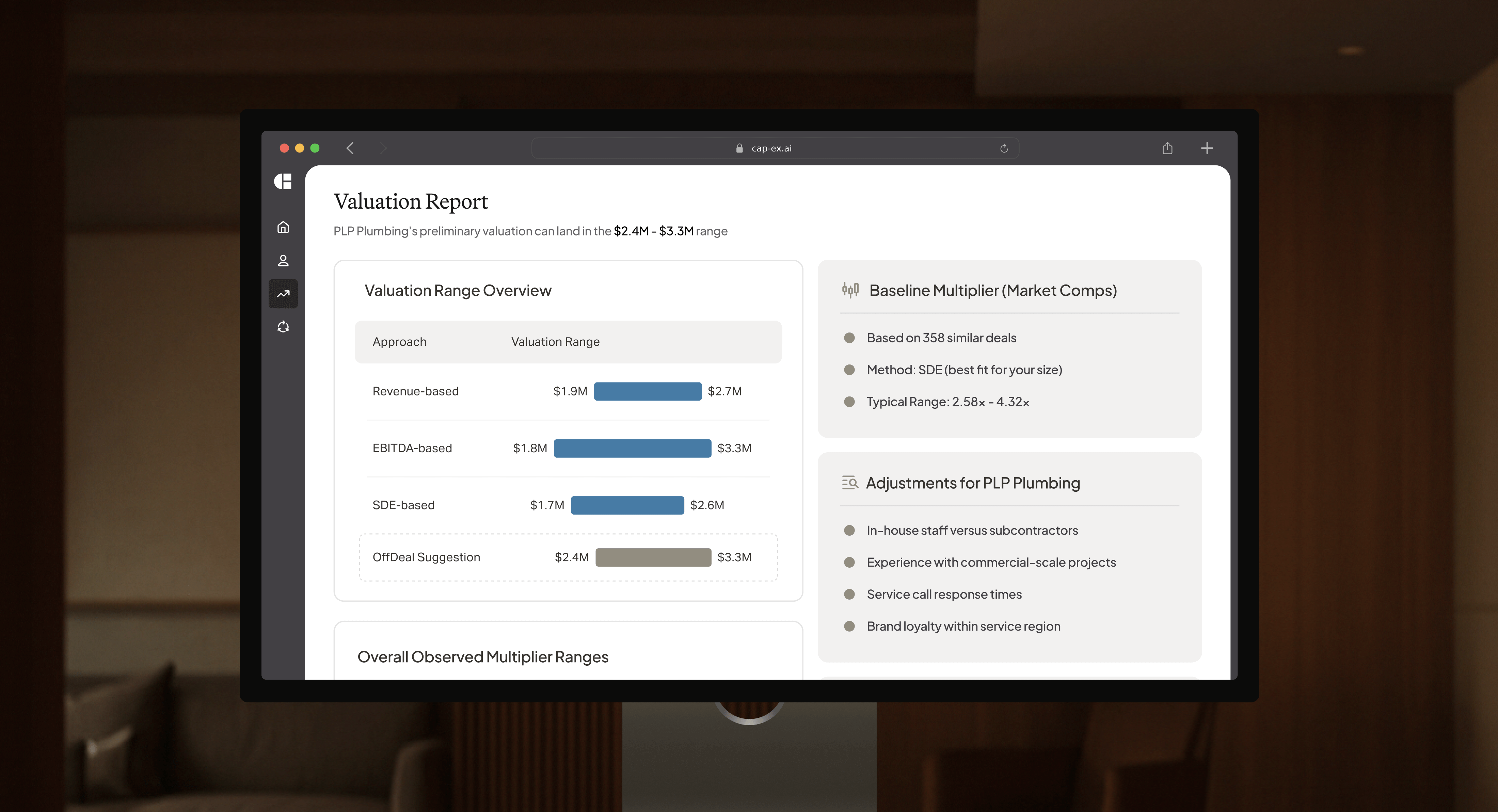The width and height of the screenshot is (1498, 812).
Task: Click the search-list icon beside Adjustments
Action: pos(849,483)
